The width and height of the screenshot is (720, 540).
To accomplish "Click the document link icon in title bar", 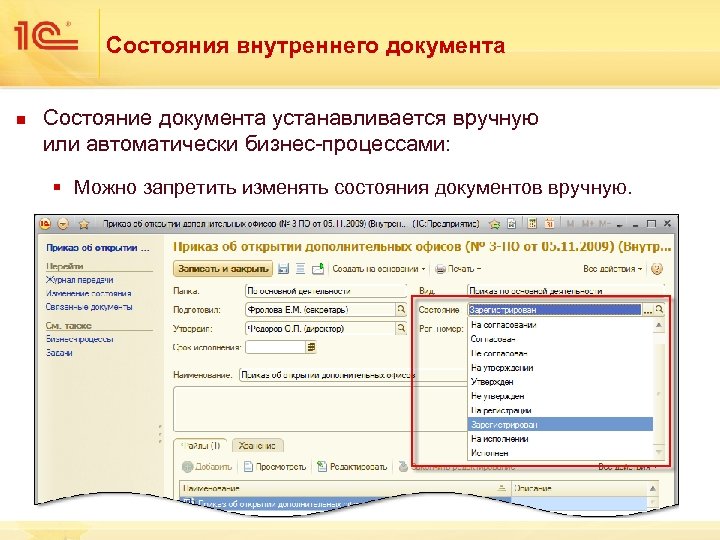I will [512, 224].
